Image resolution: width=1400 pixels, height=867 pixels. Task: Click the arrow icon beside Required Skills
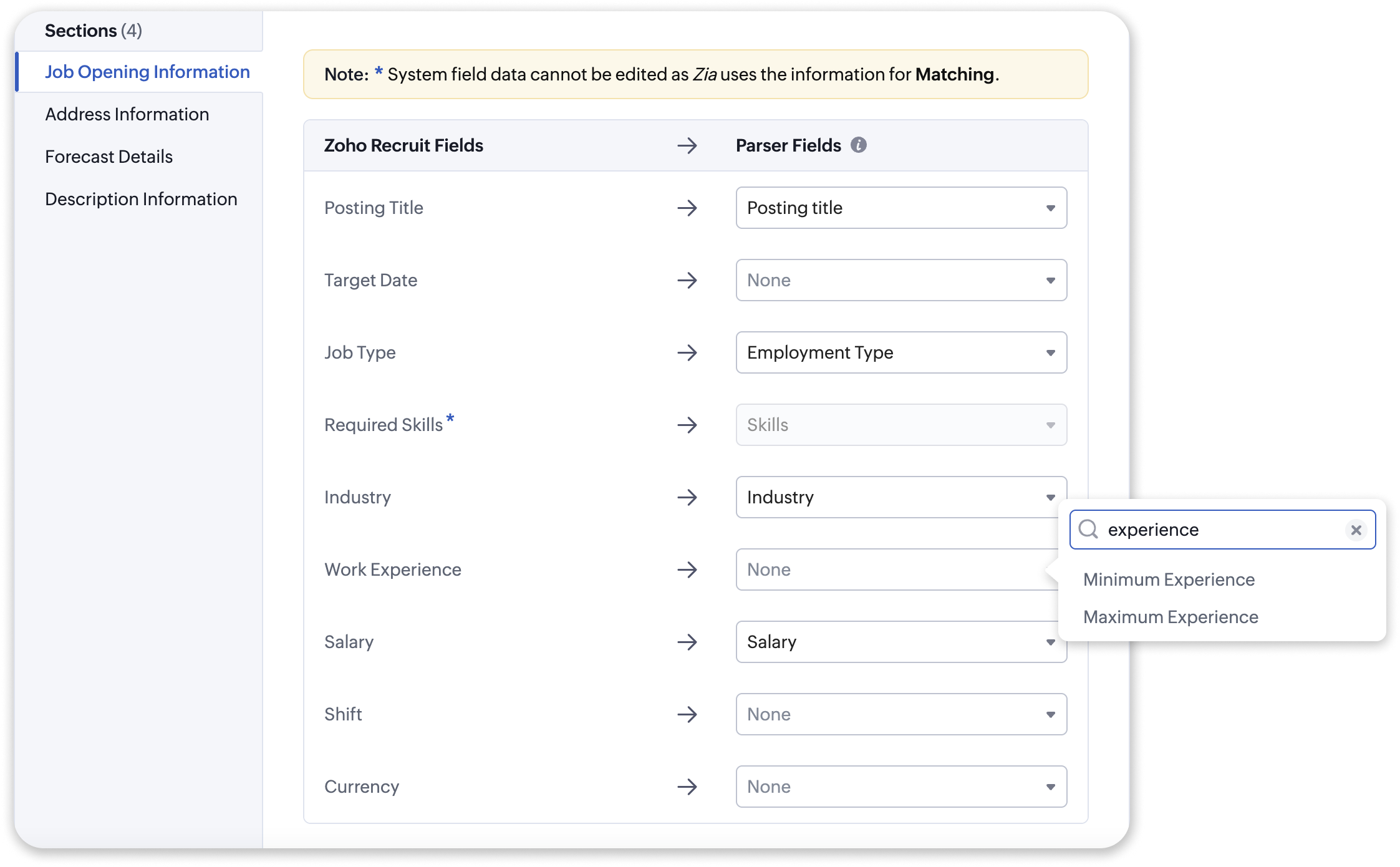tap(687, 425)
